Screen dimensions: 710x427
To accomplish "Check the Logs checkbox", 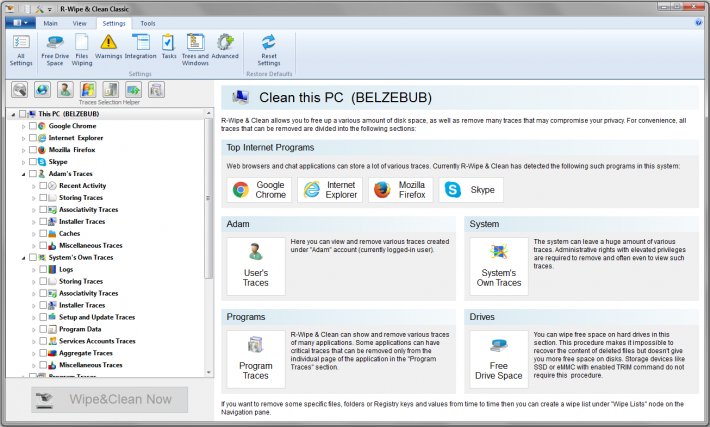I will click(43, 269).
